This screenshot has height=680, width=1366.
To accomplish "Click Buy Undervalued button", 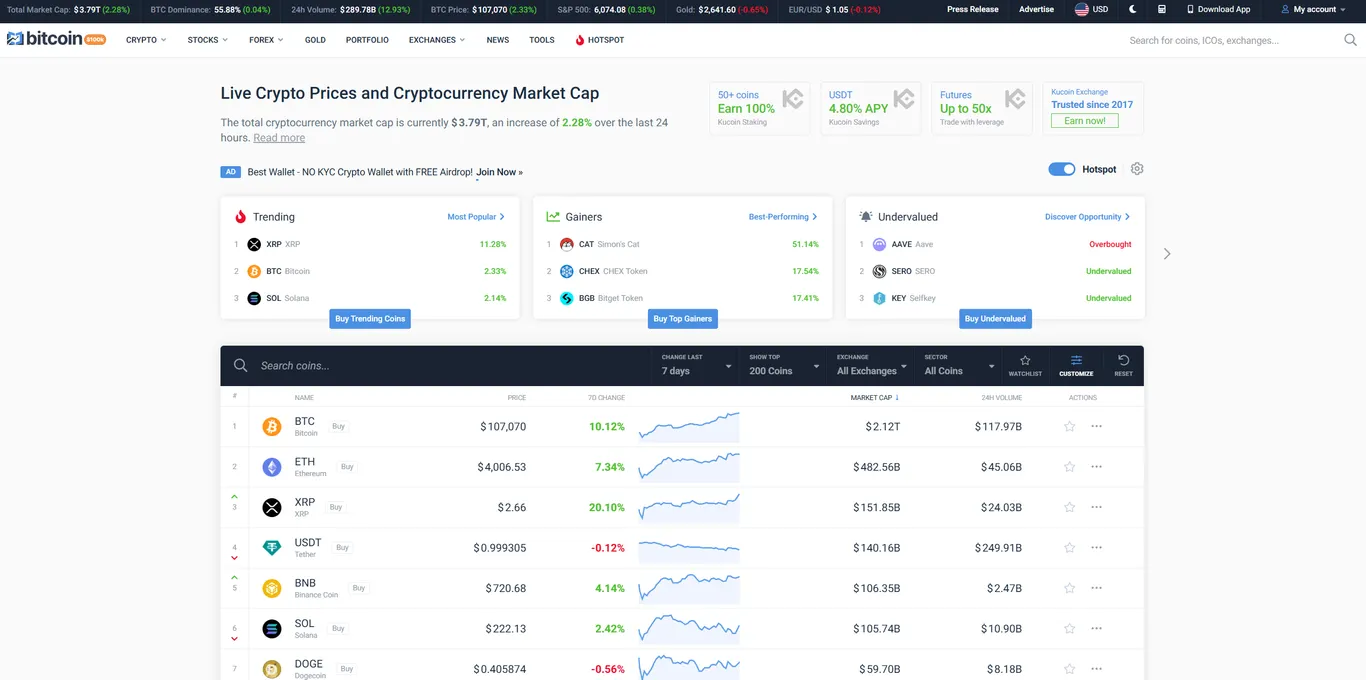I will 995,318.
